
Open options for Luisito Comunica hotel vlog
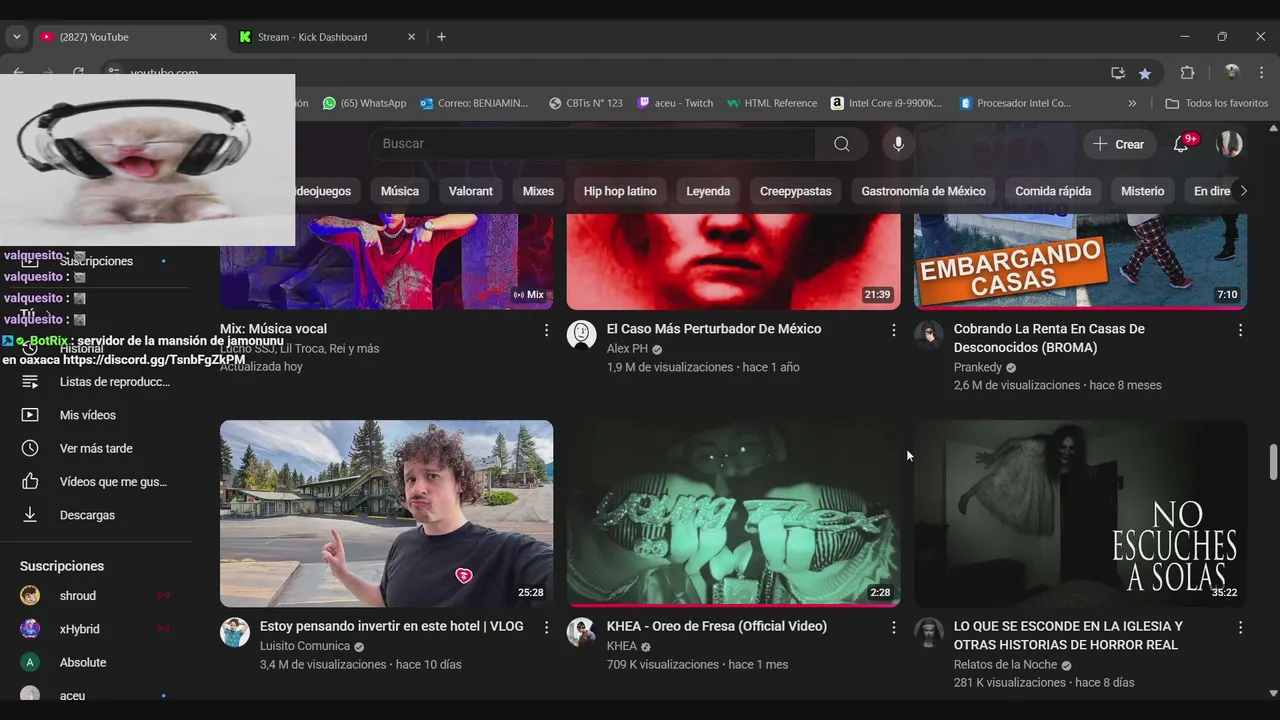coord(546,627)
